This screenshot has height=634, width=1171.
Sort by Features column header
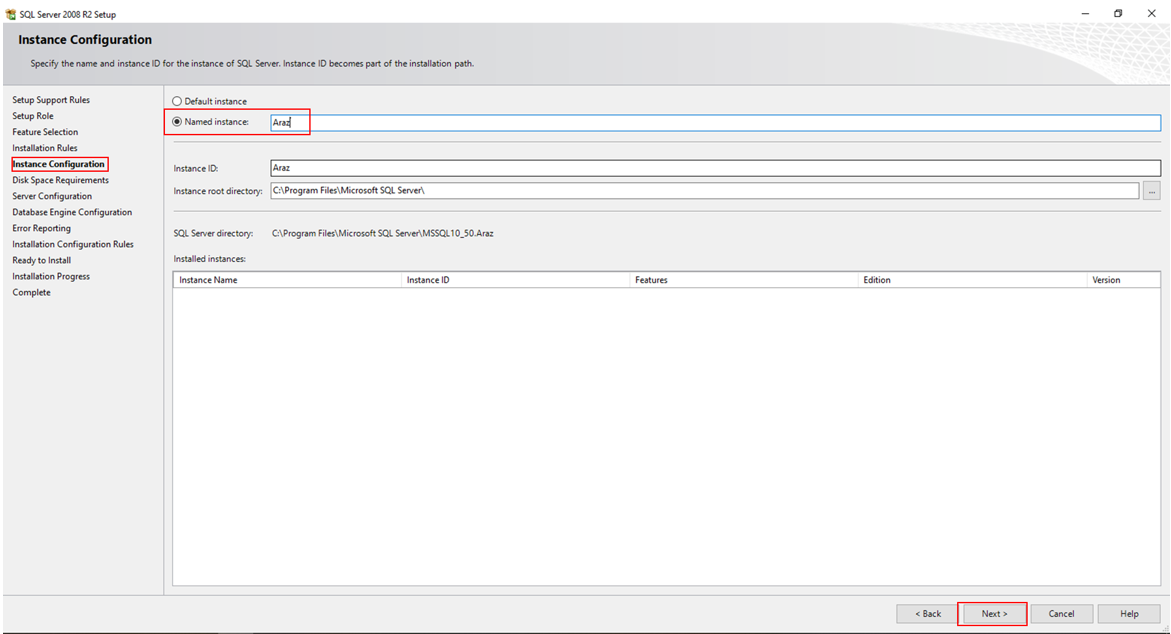tap(744, 280)
